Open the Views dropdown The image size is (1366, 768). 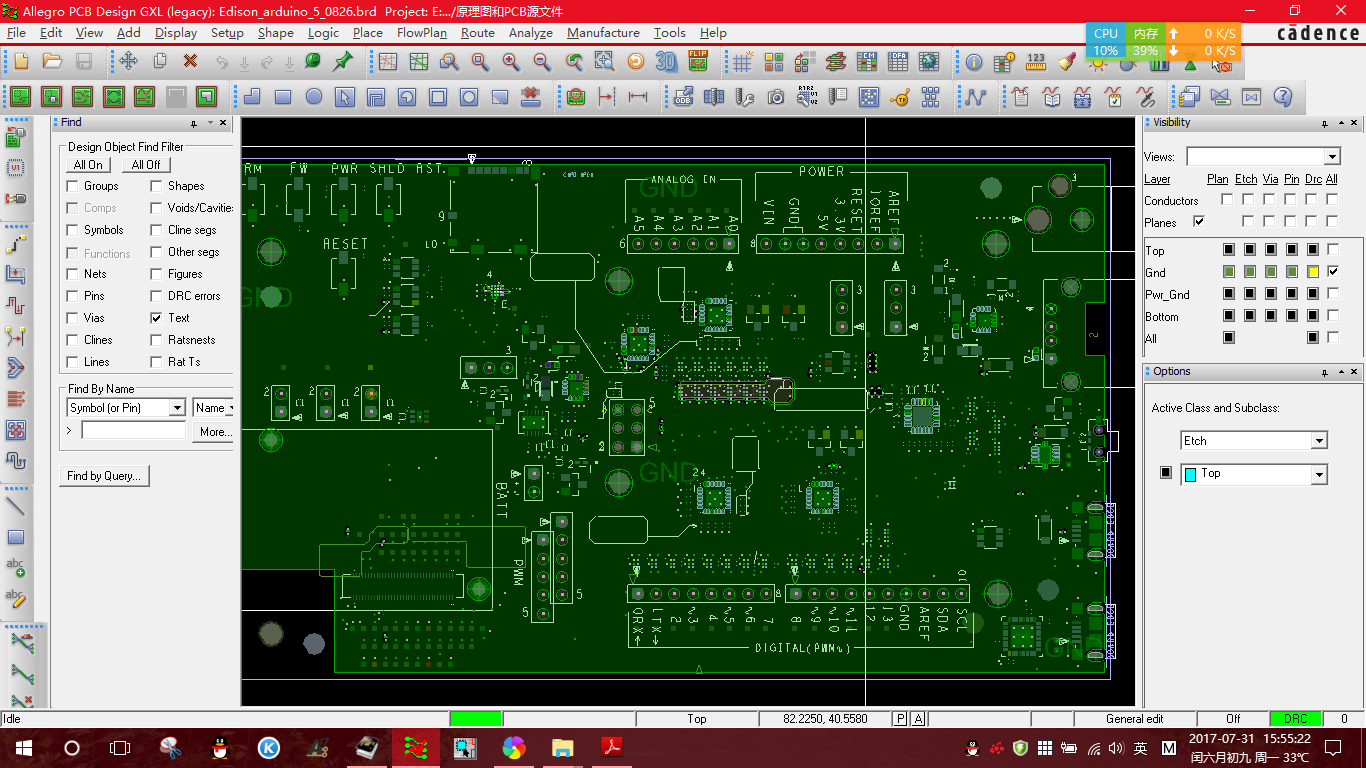tap(1331, 157)
